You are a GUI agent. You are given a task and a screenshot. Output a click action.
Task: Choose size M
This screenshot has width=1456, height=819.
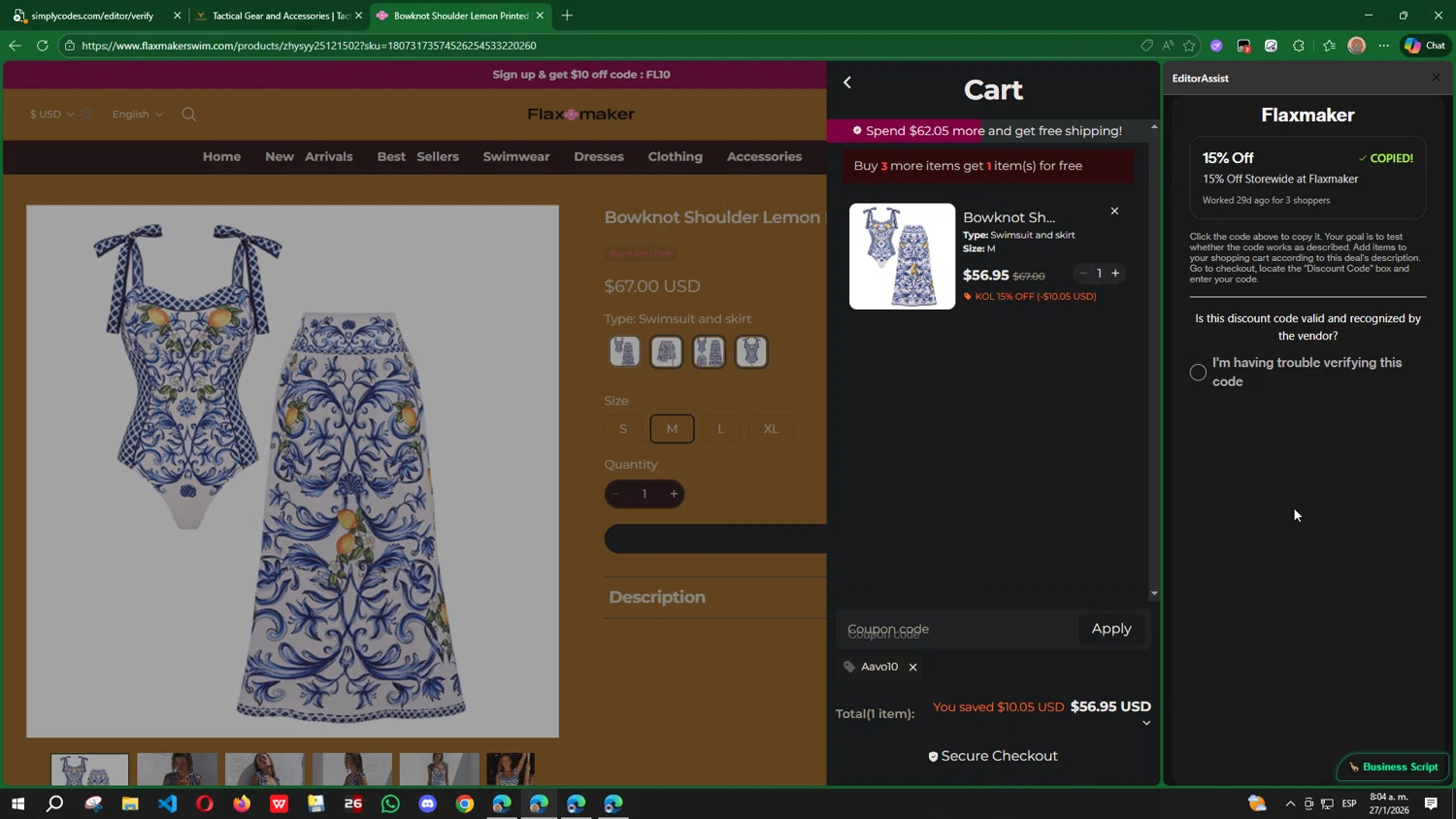click(x=672, y=429)
